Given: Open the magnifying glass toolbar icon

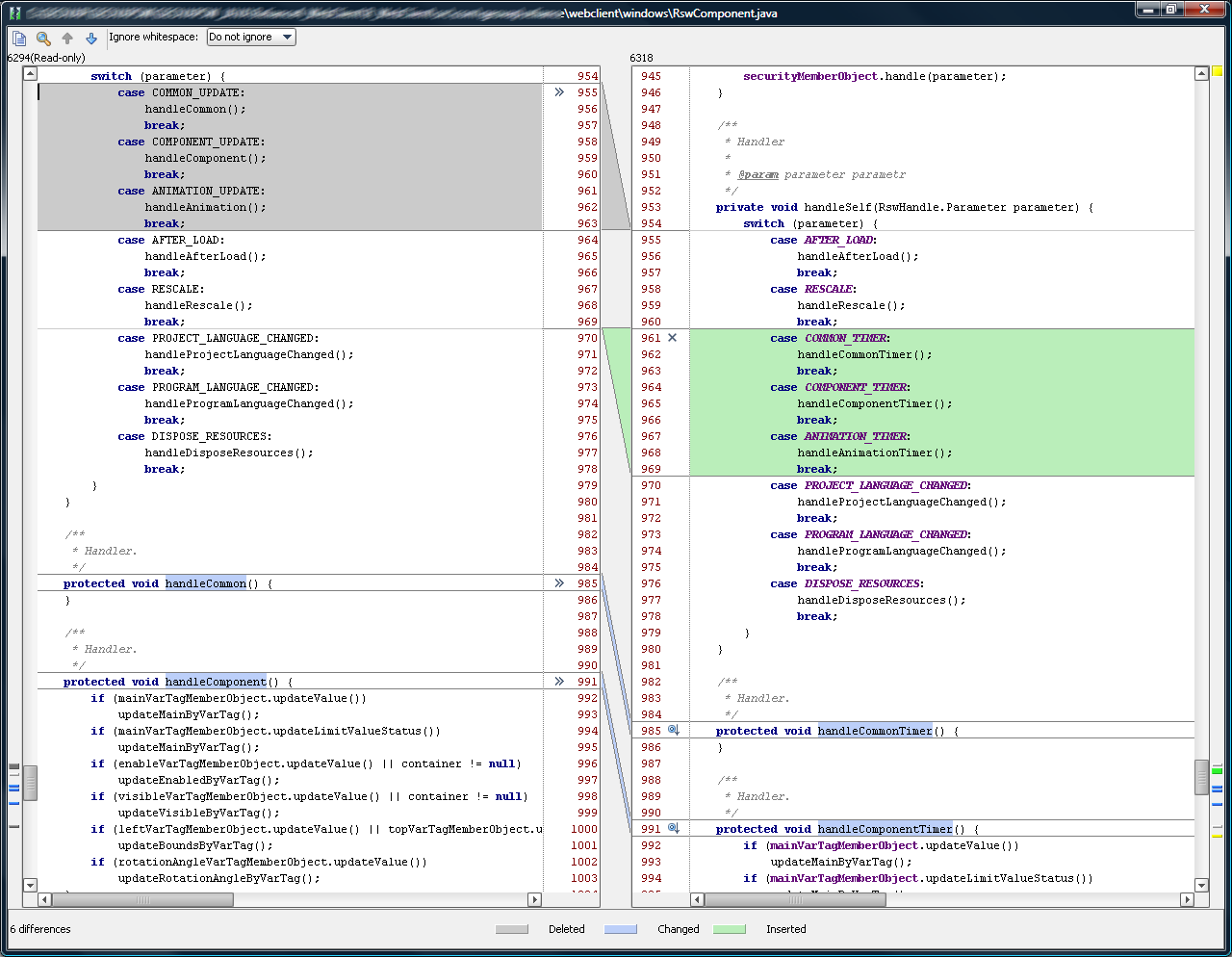Looking at the screenshot, I should 43,38.
